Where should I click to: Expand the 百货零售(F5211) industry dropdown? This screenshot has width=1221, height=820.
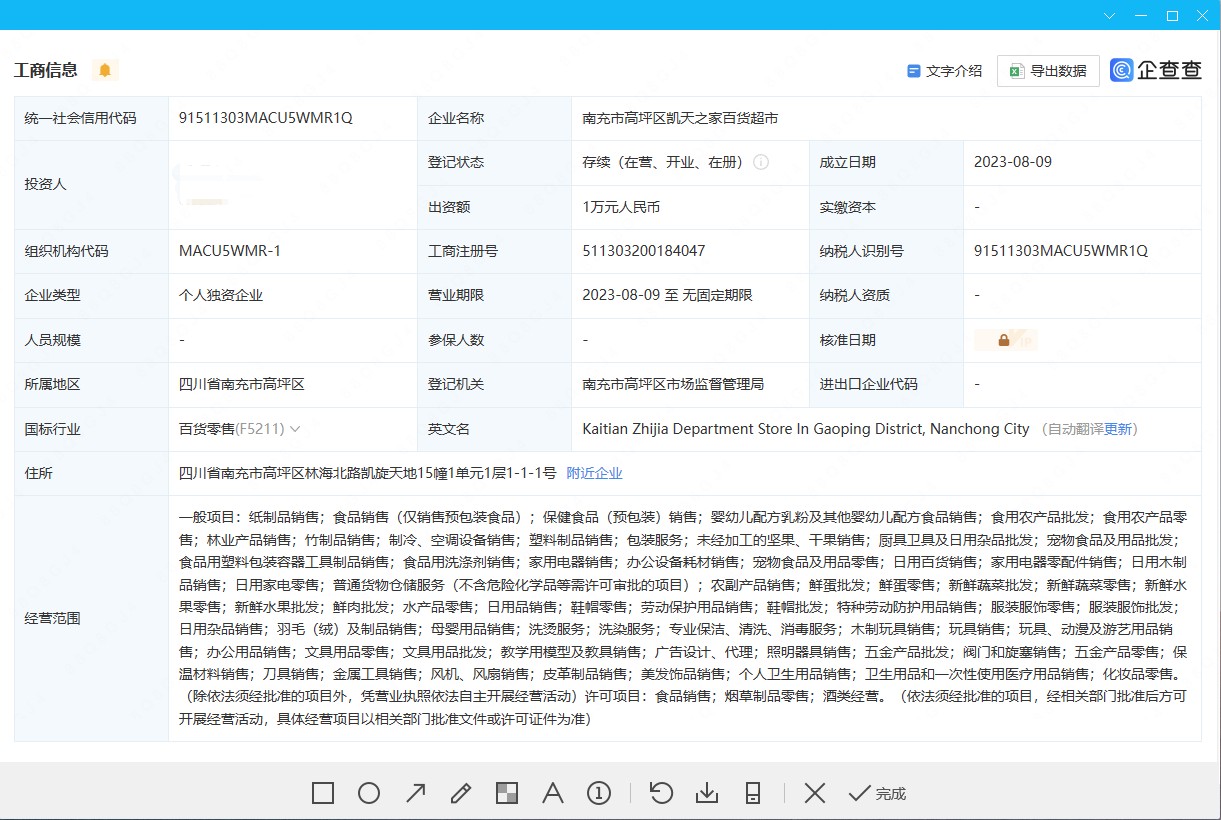pyautogui.click(x=295, y=429)
